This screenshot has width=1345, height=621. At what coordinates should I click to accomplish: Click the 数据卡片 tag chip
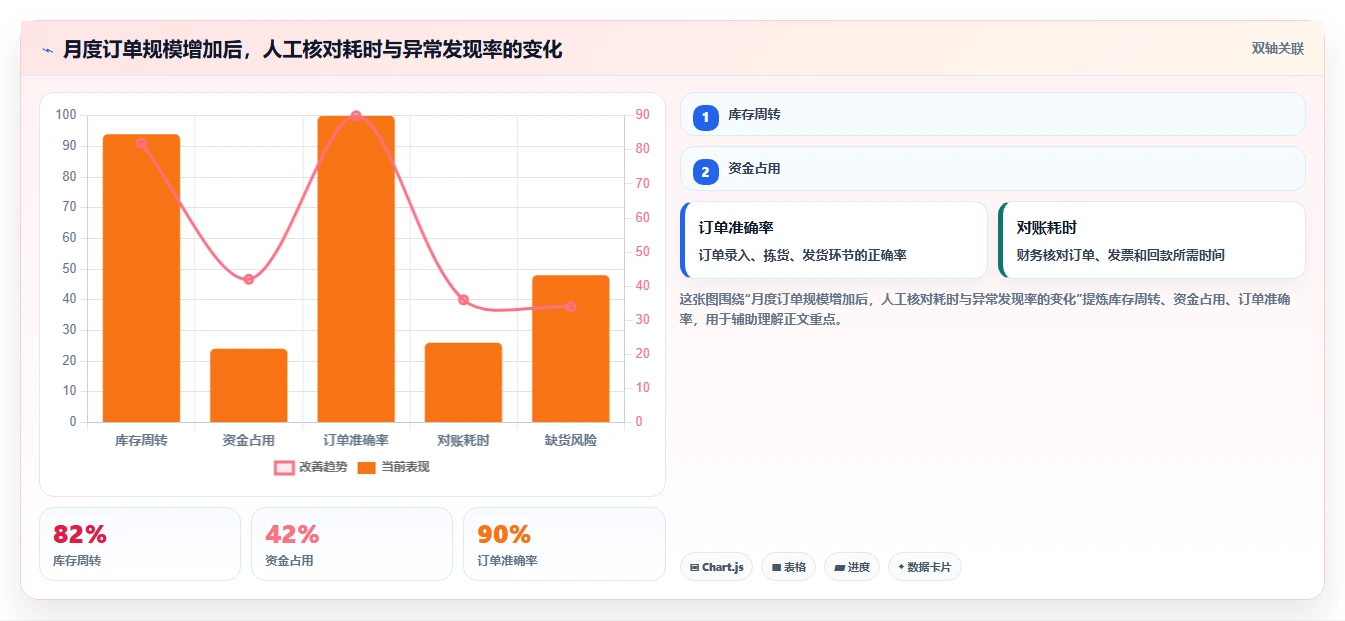[x=924, y=567]
